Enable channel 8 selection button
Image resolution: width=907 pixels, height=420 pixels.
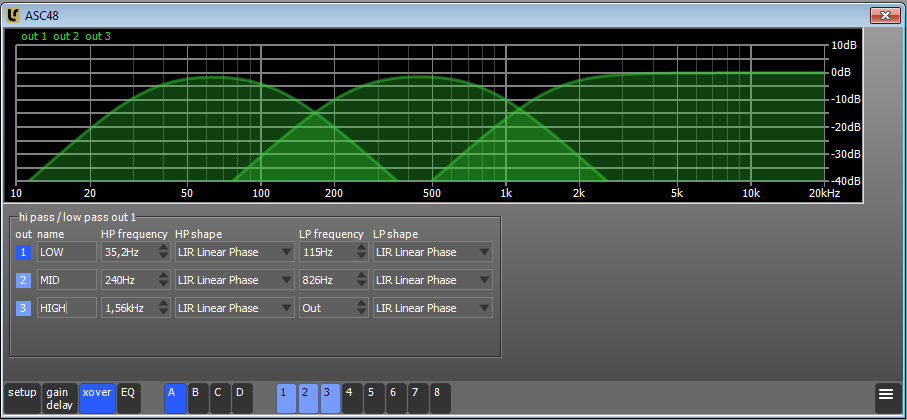point(440,398)
